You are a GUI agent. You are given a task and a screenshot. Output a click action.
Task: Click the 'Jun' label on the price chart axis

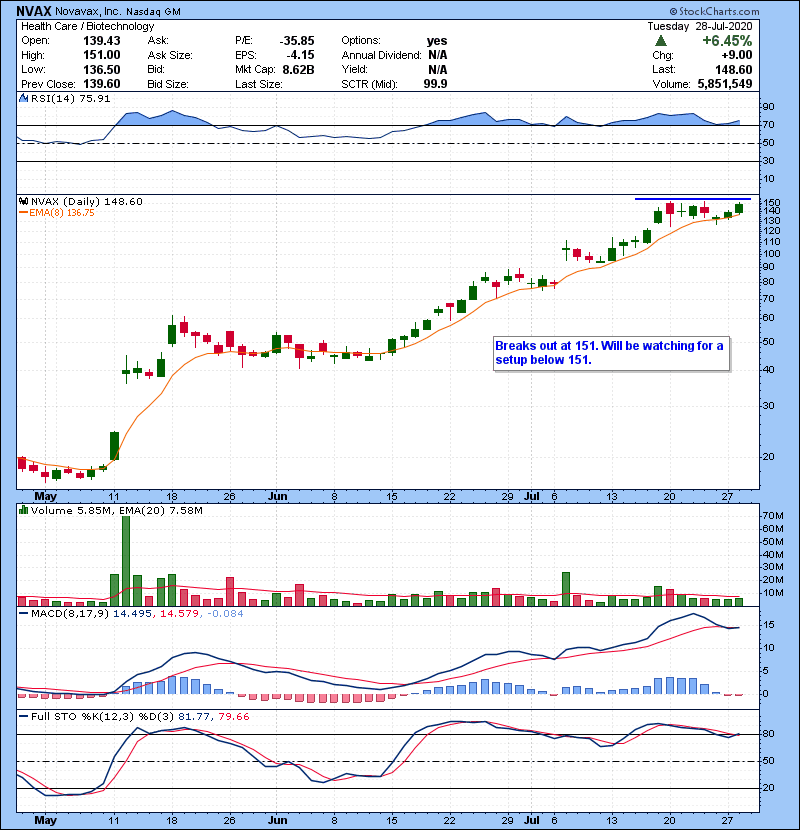click(x=277, y=497)
